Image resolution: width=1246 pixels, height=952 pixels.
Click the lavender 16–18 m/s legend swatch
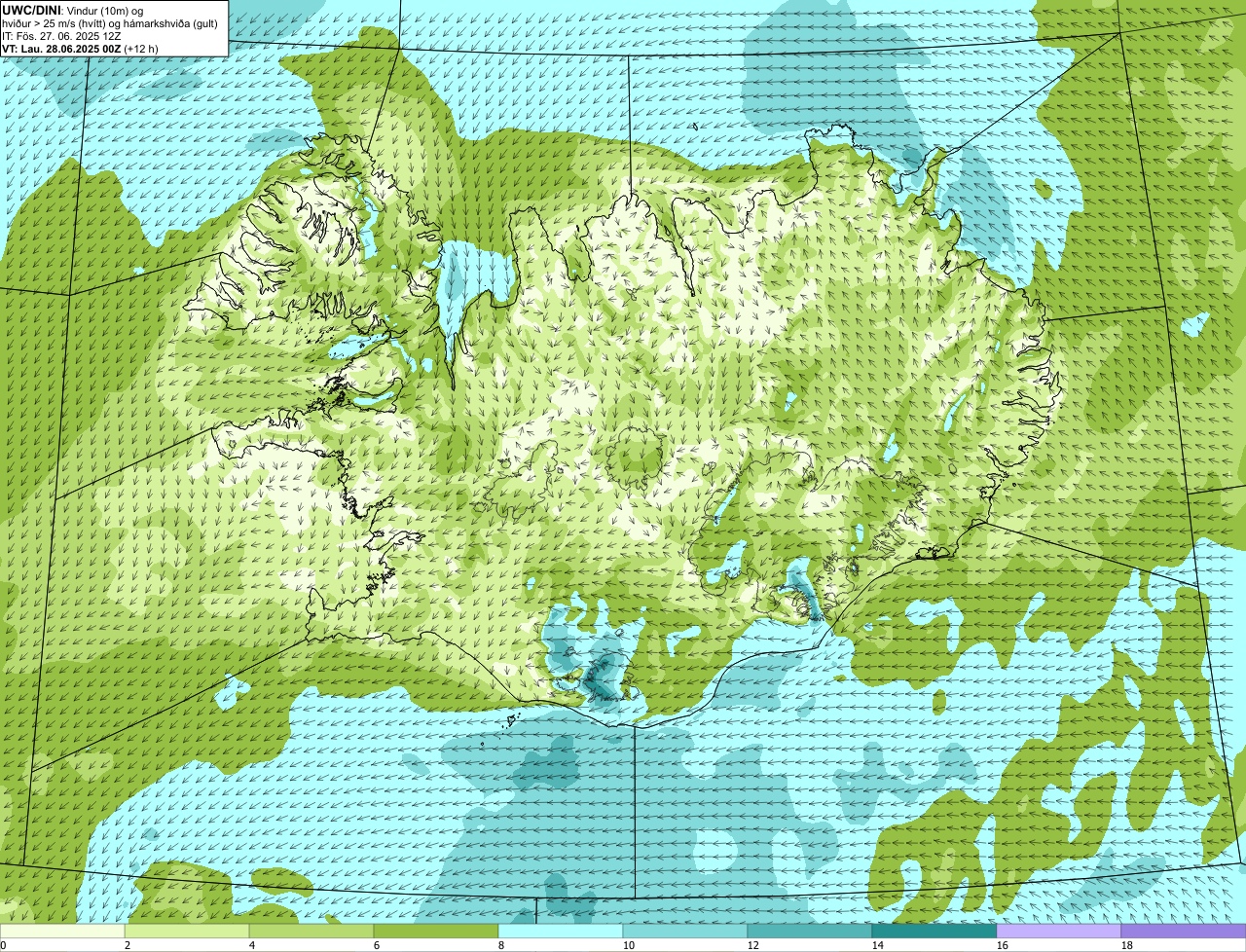coord(1059,931)
